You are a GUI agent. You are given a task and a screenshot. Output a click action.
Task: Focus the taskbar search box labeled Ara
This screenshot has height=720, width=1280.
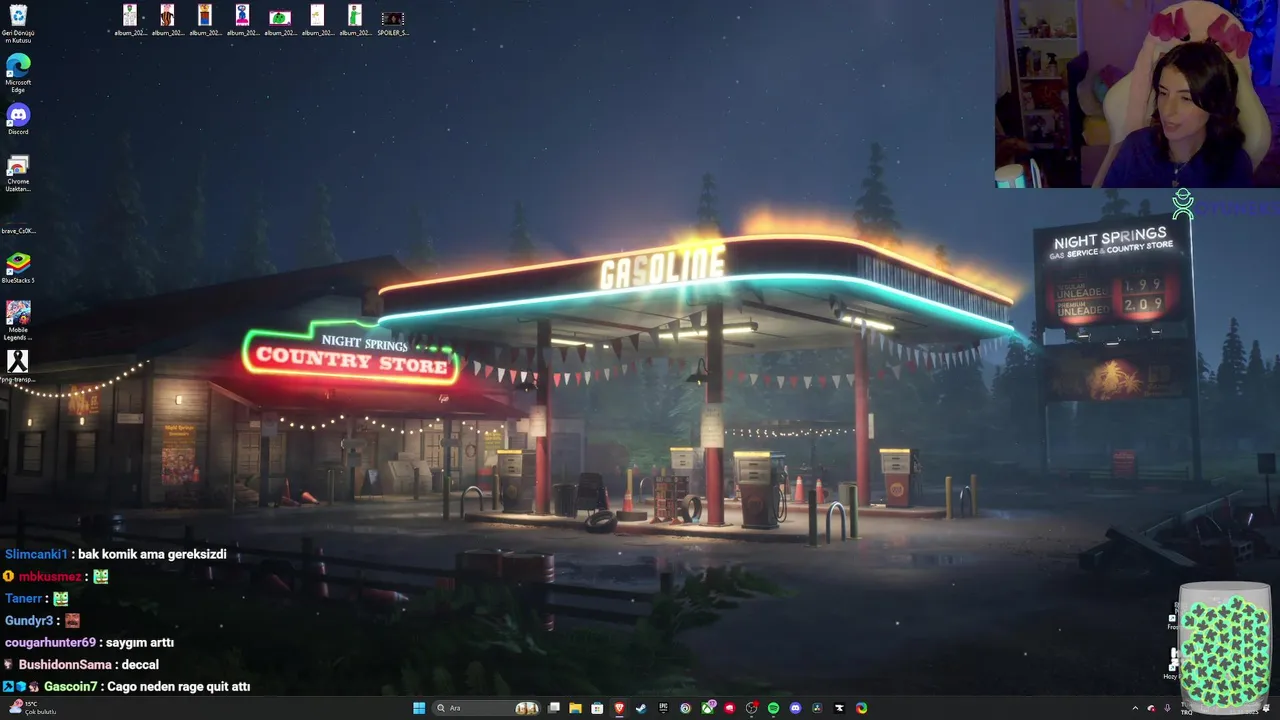point(486,708)
